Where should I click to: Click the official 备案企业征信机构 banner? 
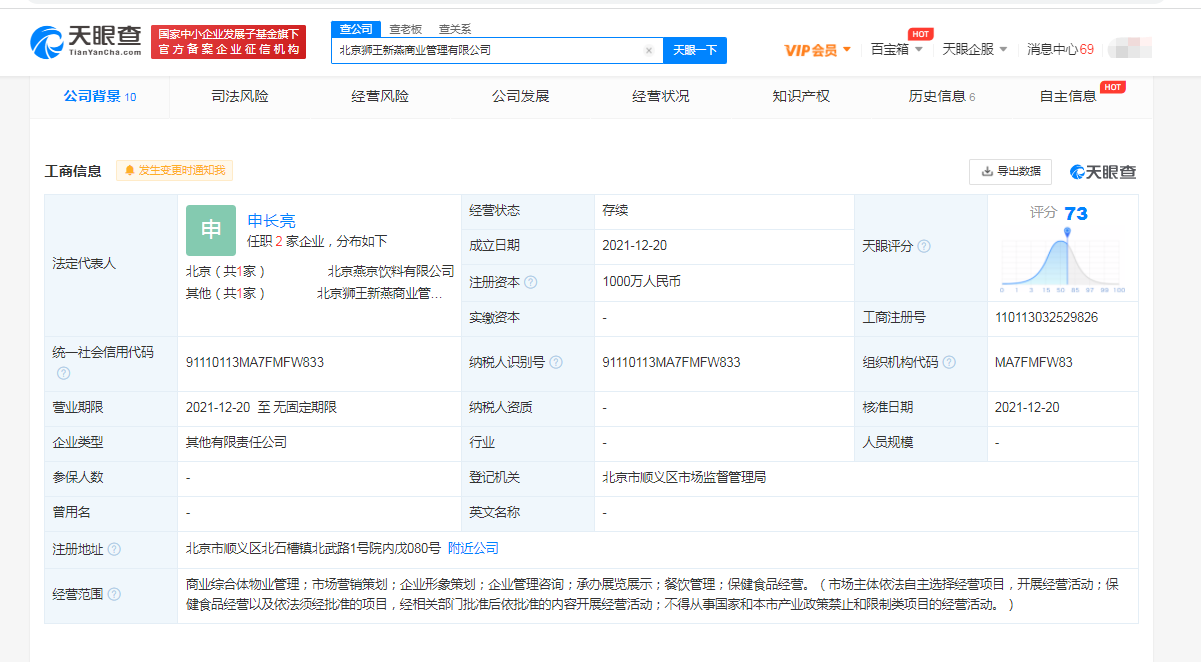(x=229, y=42)
